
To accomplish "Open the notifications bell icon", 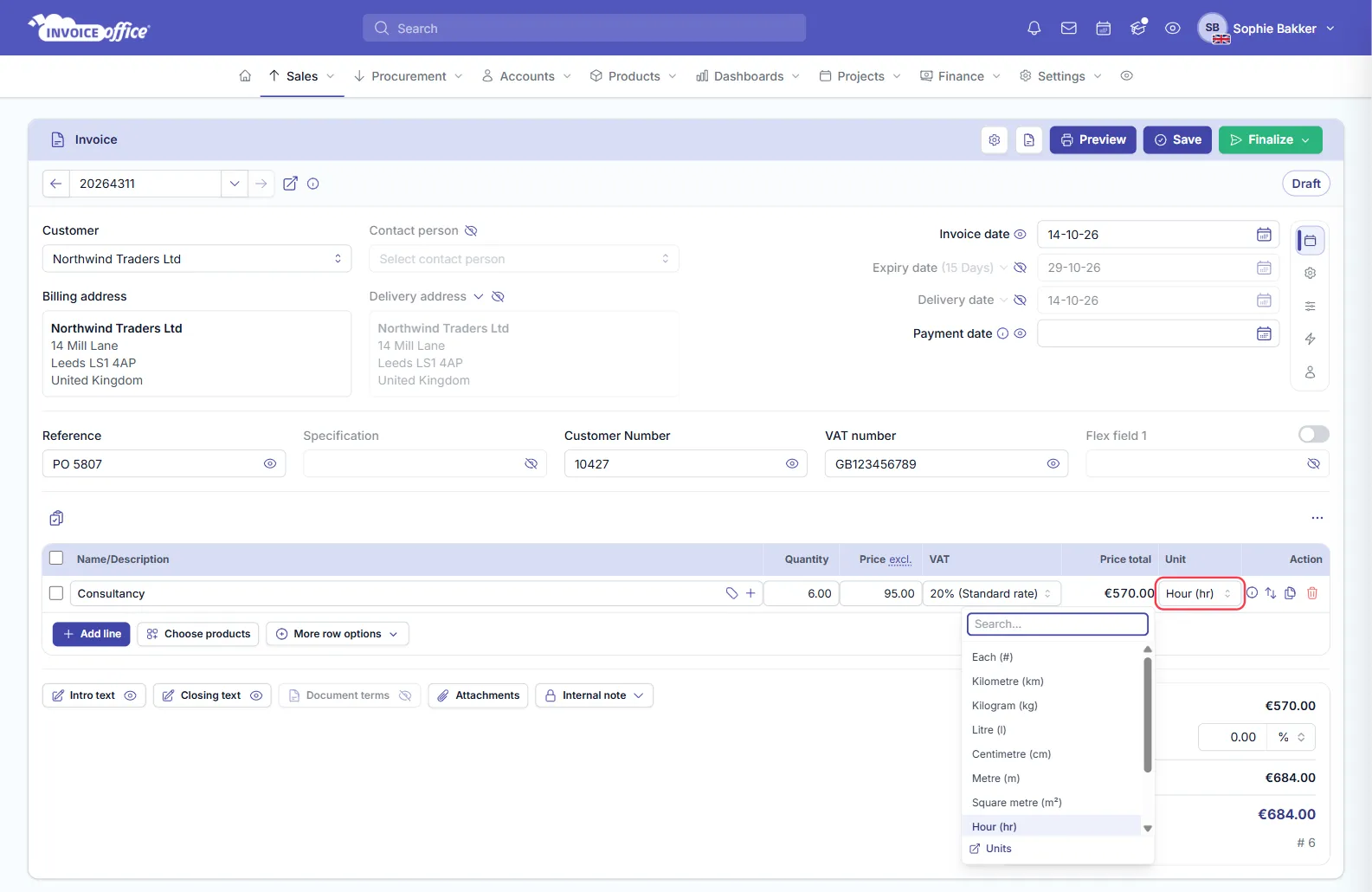I will pos(1034,29).
